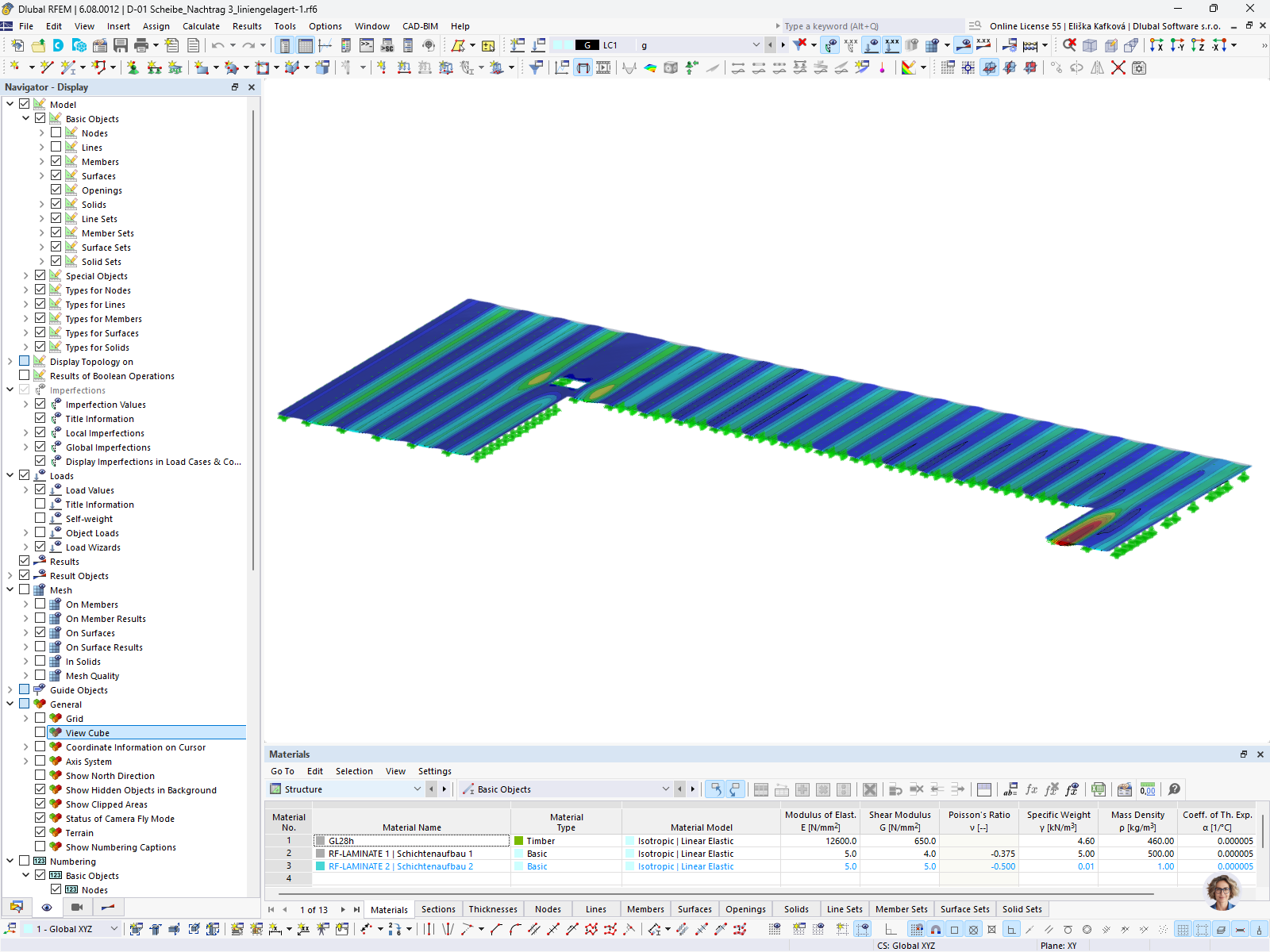
Task: Activate the Zoom cancel magnifier icon
Action: click(1069, 44)
